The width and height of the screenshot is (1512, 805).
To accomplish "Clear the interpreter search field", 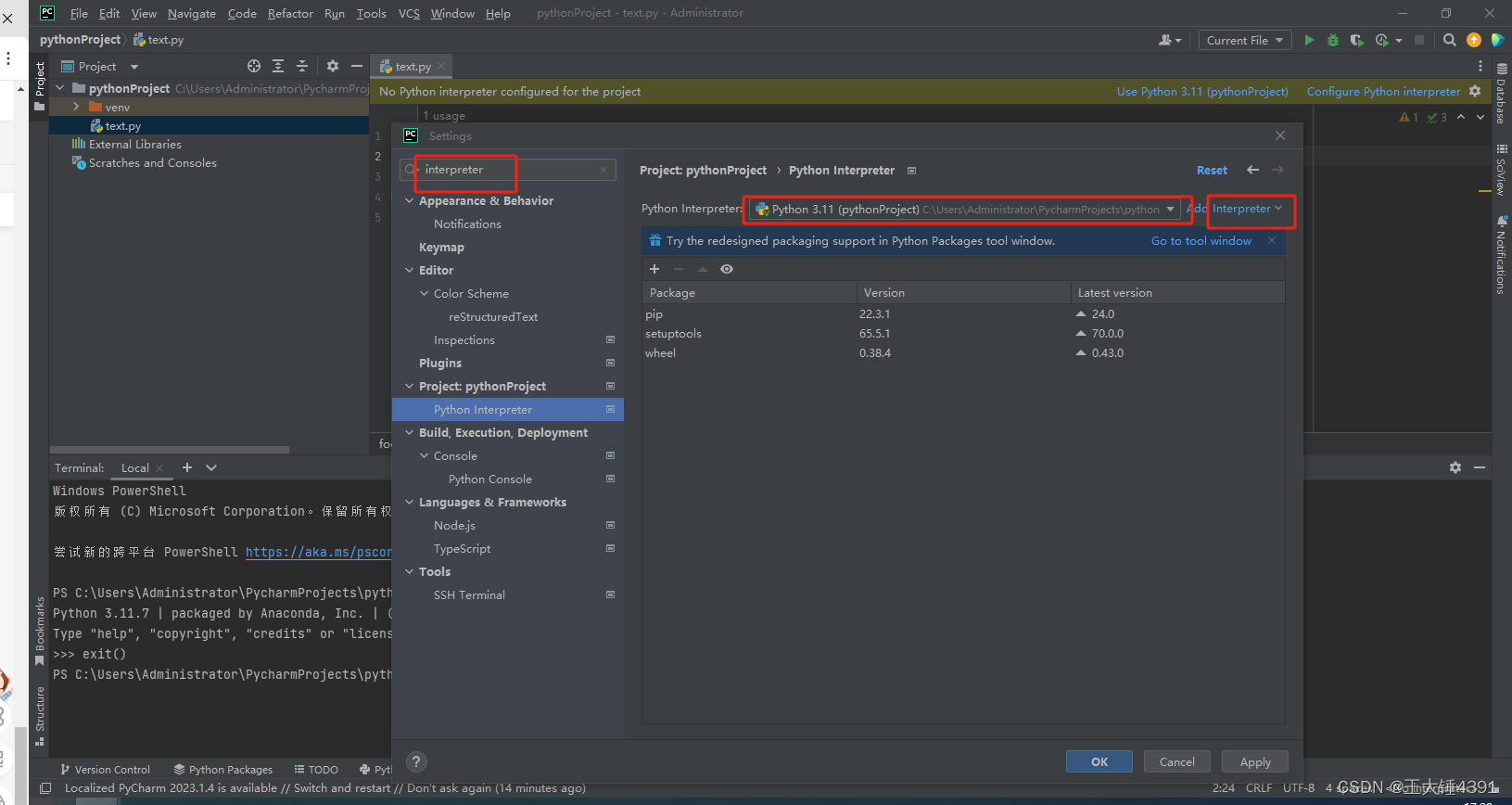I will pyautogui.click(x=604, y=170).
